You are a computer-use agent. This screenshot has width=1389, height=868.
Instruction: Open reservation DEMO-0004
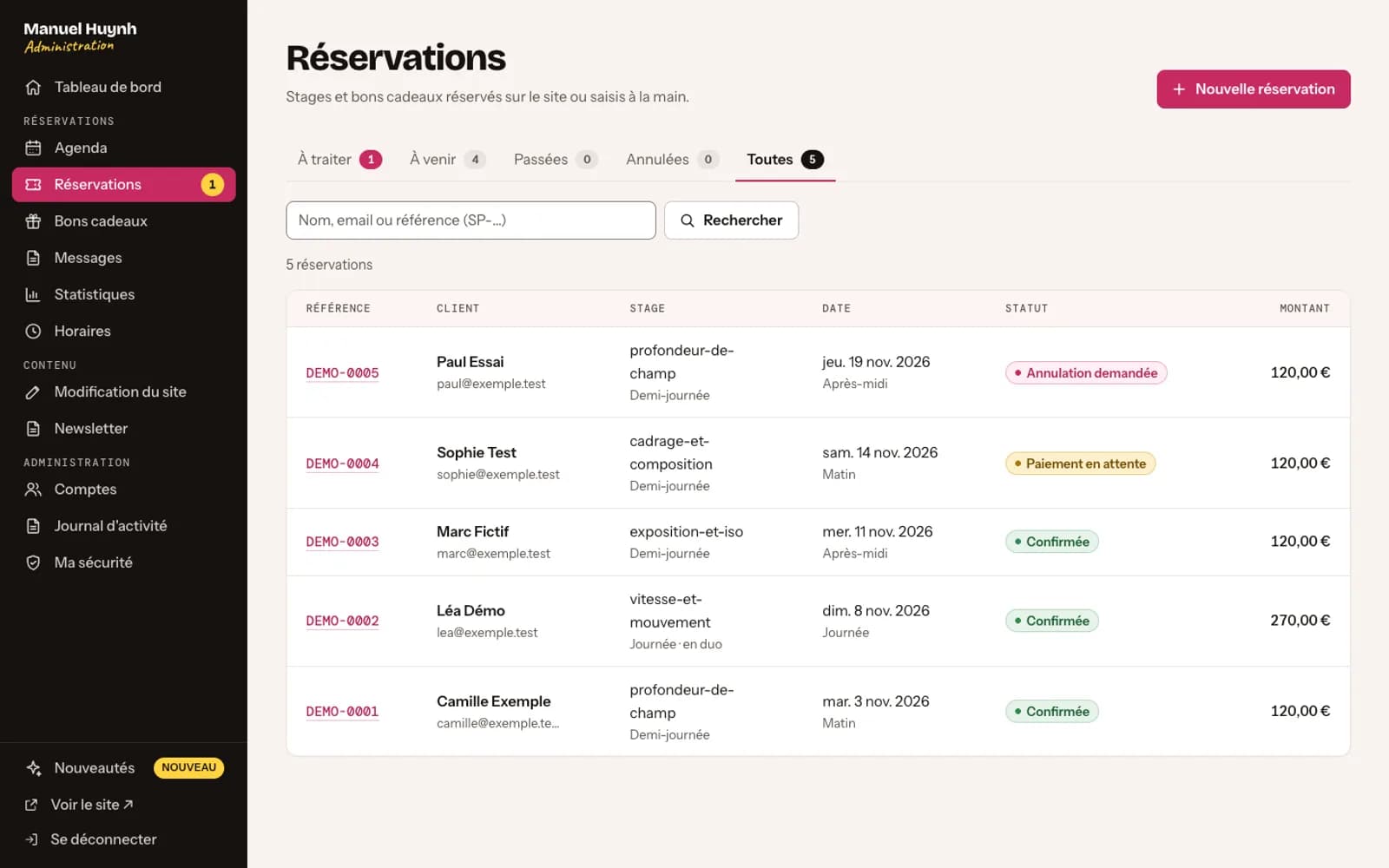point(342,464)
